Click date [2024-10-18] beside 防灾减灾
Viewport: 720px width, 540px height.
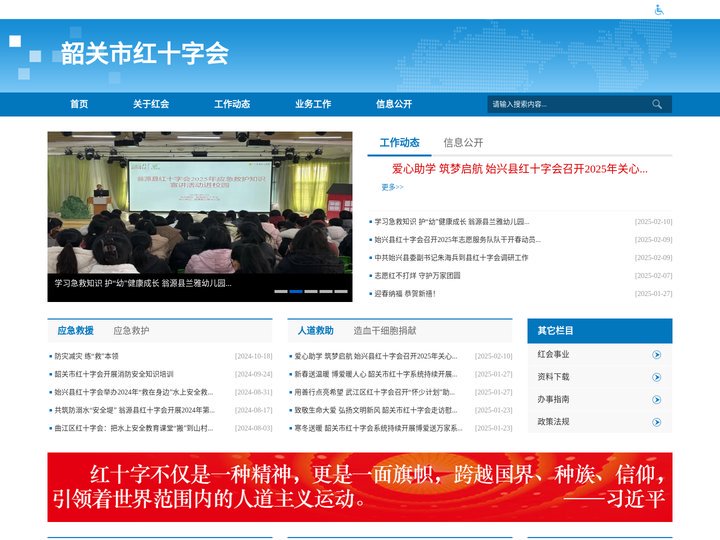click(x=253, y=356)
